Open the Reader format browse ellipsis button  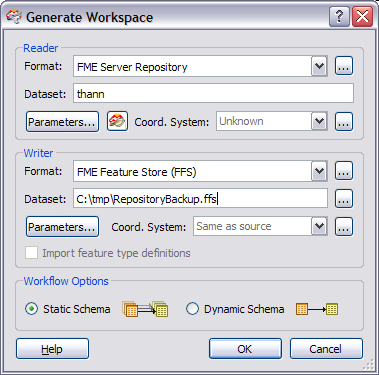pos(344,66)
